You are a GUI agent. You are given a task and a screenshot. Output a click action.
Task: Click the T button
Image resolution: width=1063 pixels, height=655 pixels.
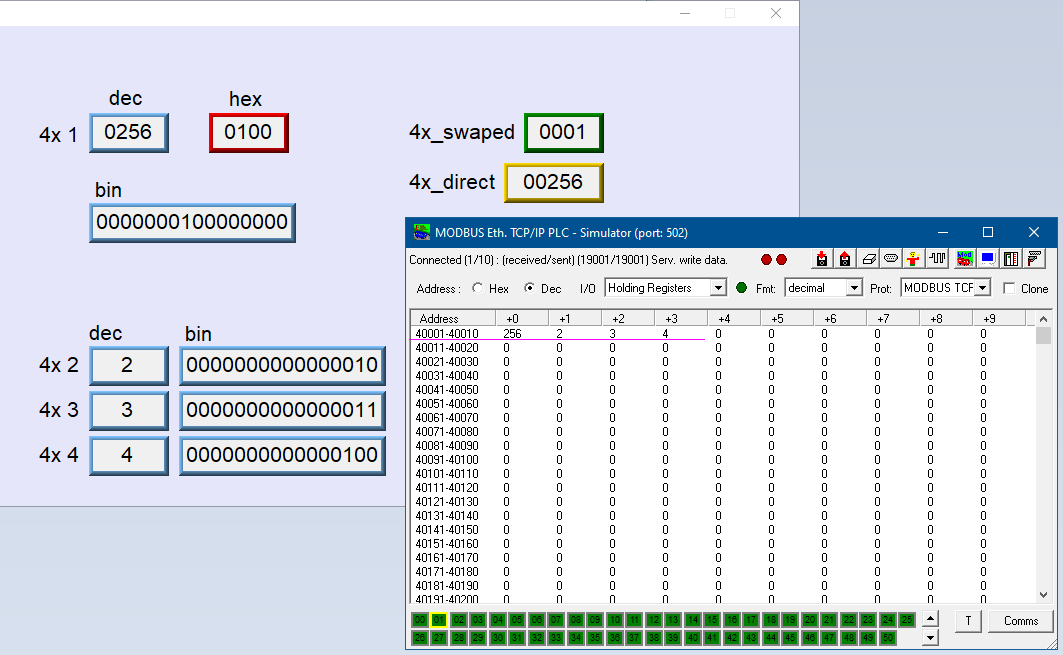tap(968, 621)
